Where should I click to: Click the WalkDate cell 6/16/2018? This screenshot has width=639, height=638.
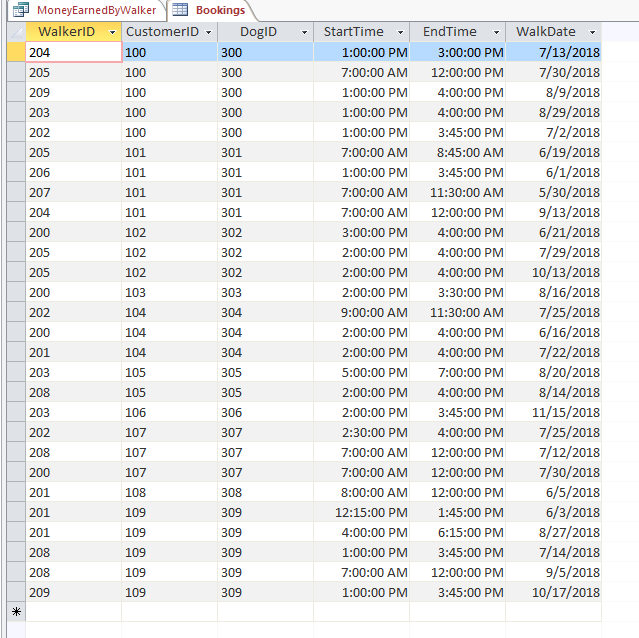(x=553, y=332)
